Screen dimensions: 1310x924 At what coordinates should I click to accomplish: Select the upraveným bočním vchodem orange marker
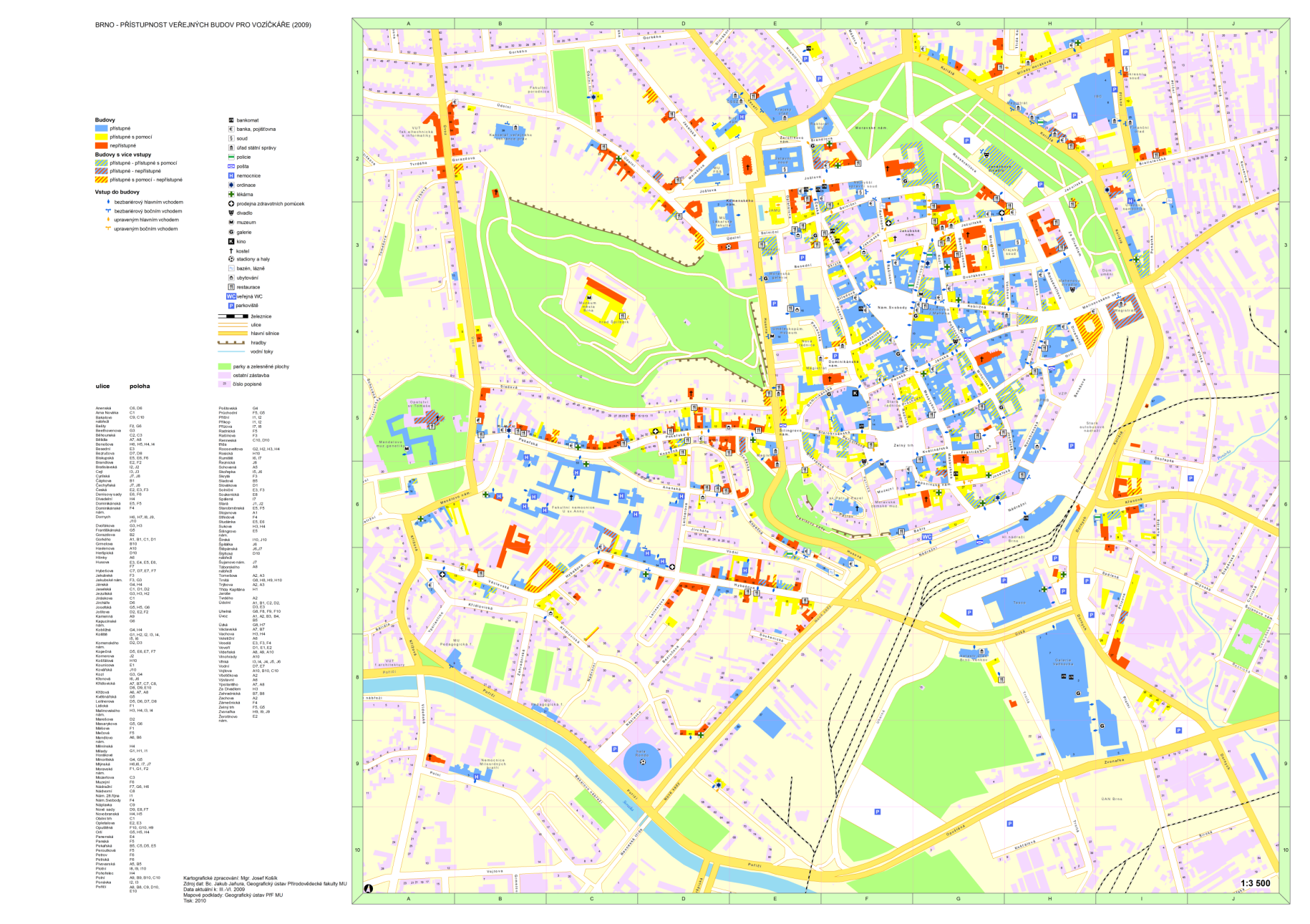pos(108,228)
